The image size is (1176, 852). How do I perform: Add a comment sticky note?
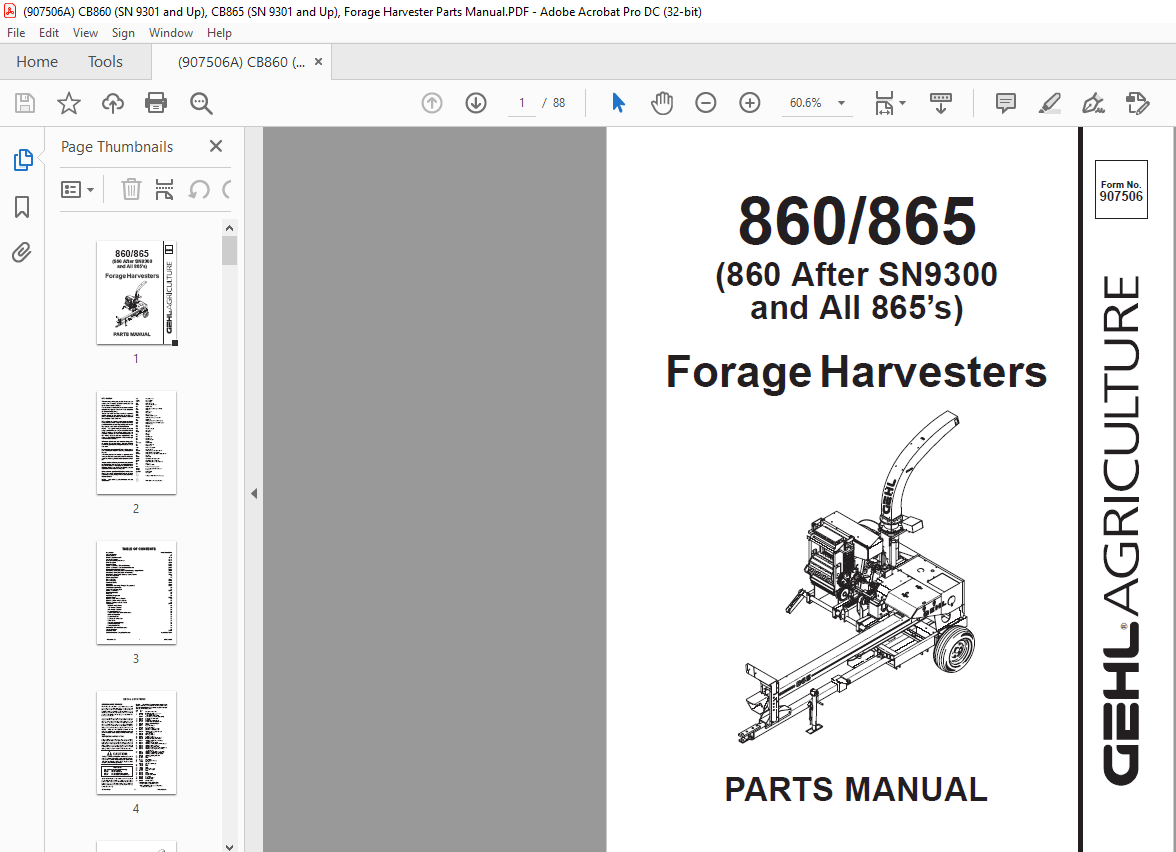pyautogui.click(x=1006, y=103)
